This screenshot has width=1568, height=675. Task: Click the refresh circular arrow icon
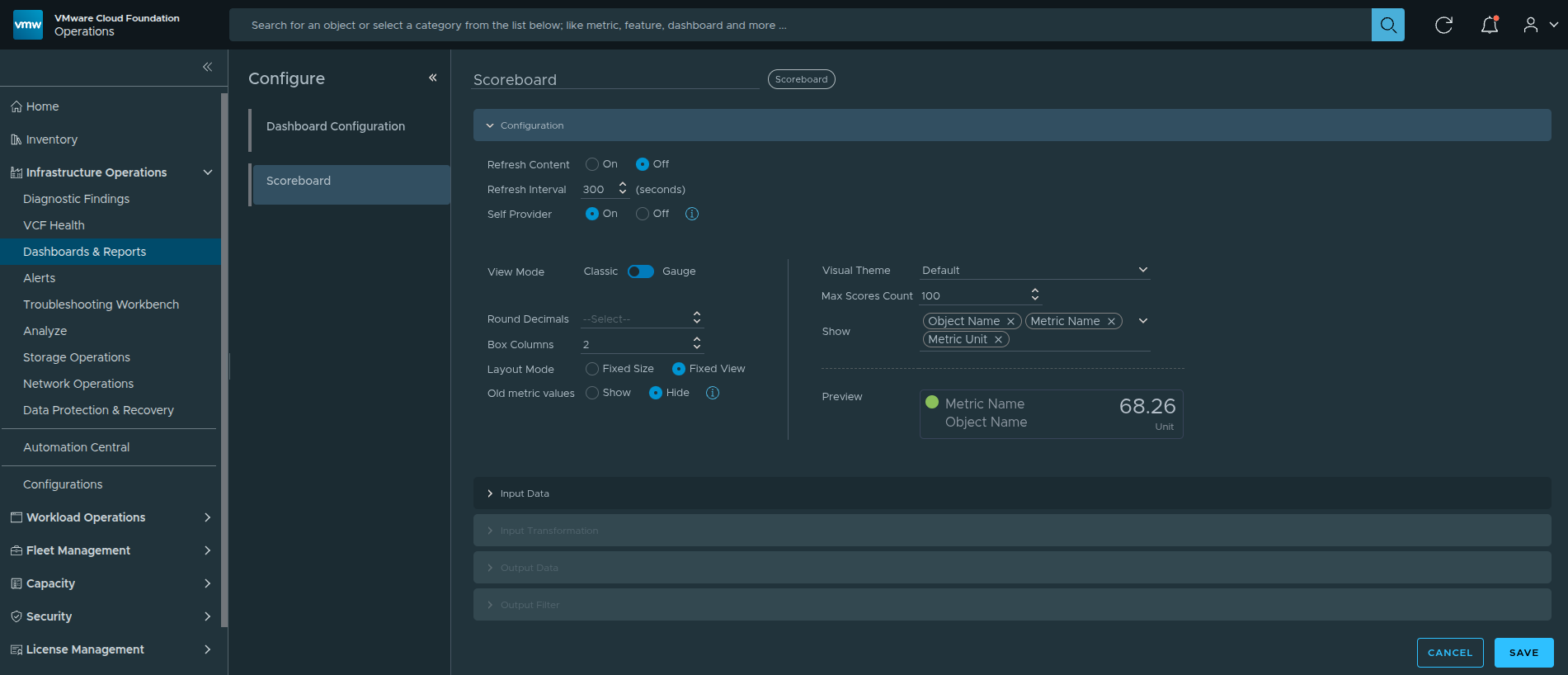[1443, 25]
